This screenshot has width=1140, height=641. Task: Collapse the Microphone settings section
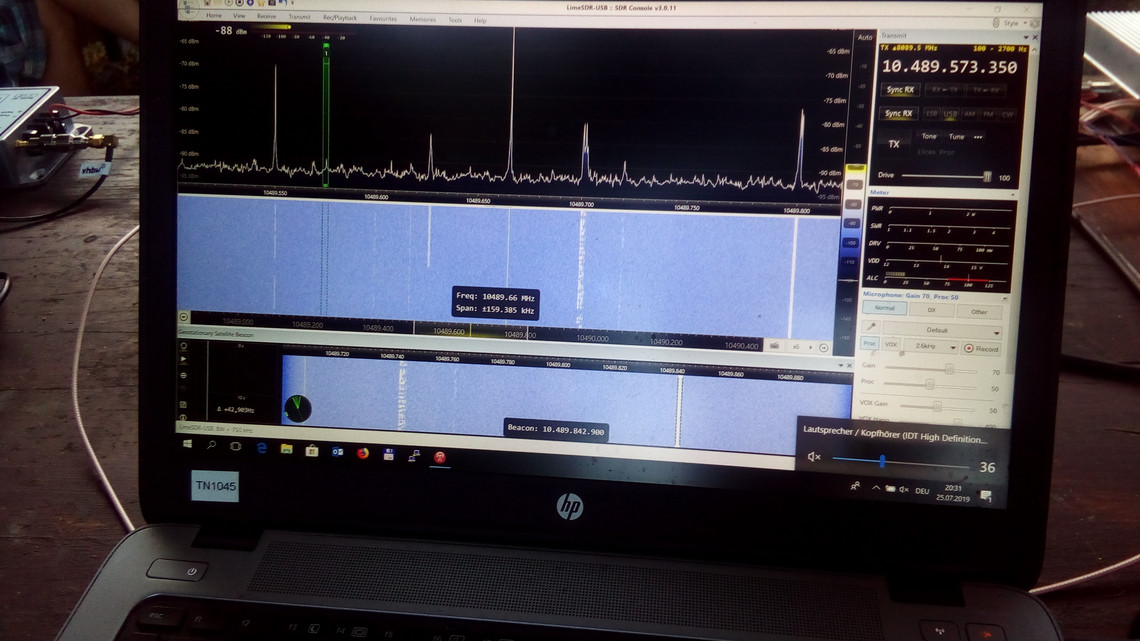pos(1005,297)
